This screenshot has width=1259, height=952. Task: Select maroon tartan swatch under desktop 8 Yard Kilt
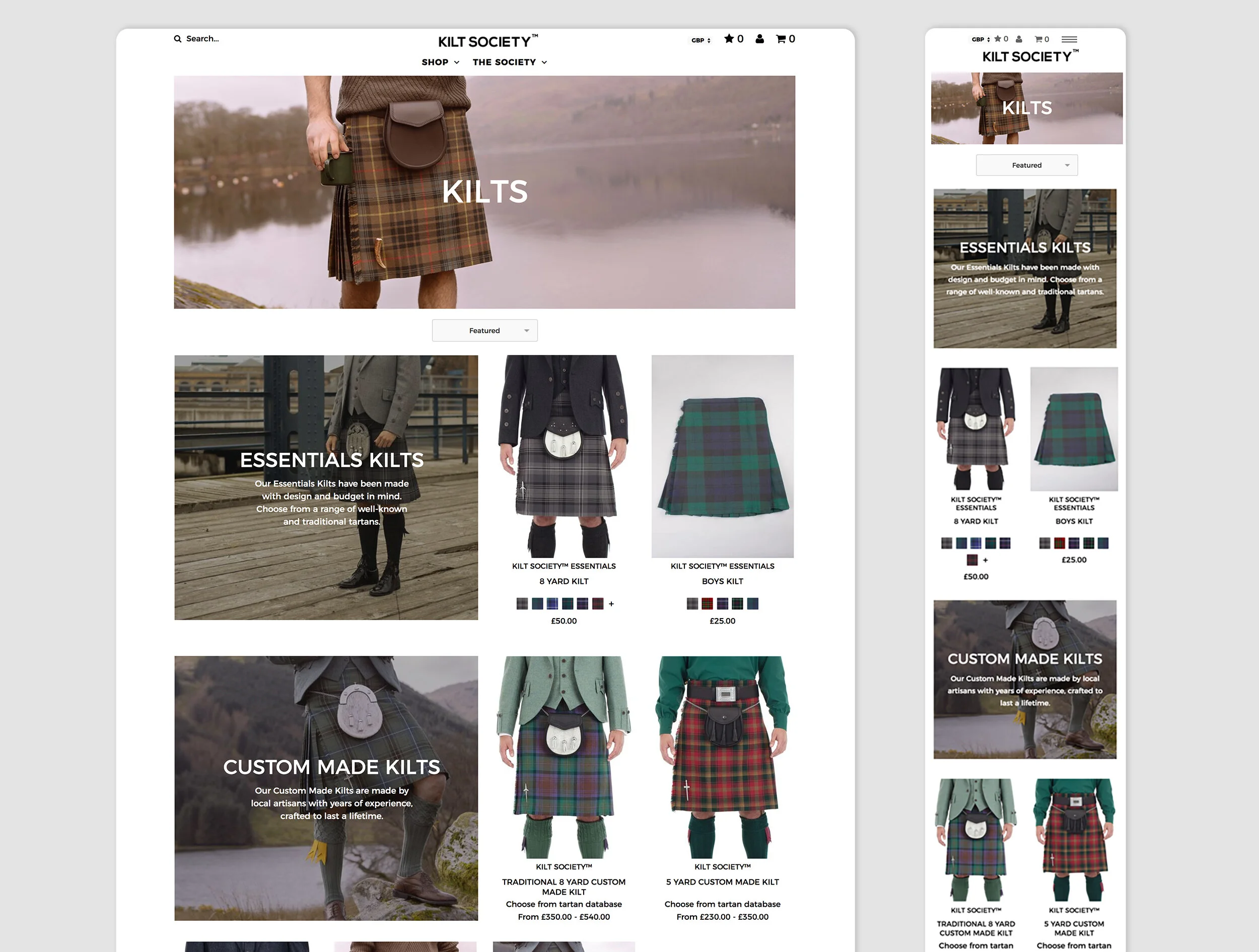598,603
